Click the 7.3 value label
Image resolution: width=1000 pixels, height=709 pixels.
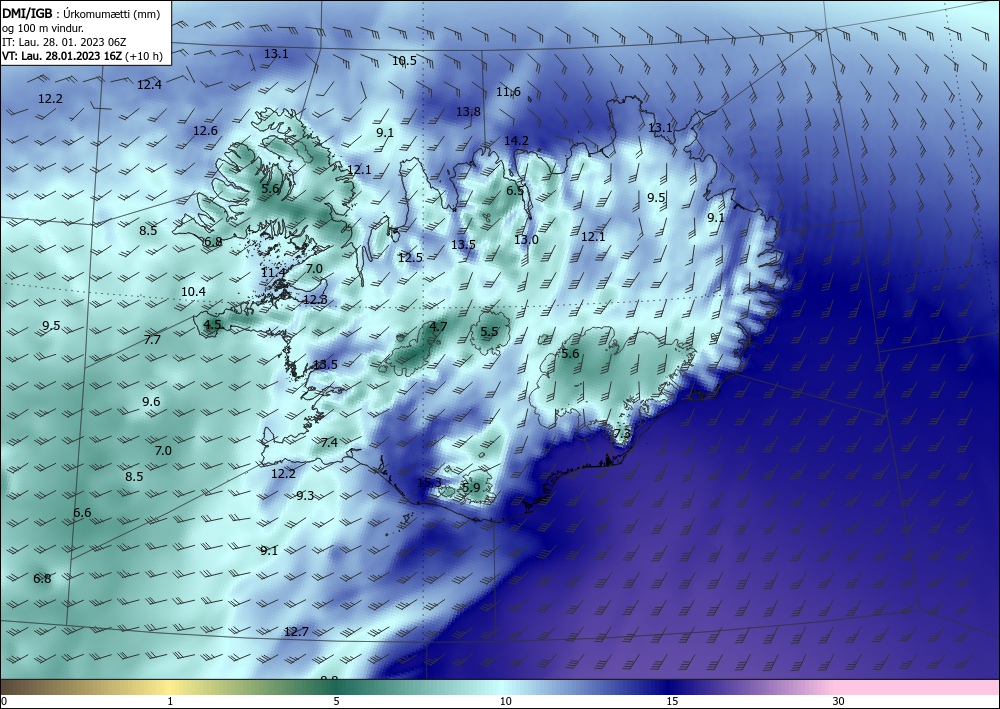point(622,434)
